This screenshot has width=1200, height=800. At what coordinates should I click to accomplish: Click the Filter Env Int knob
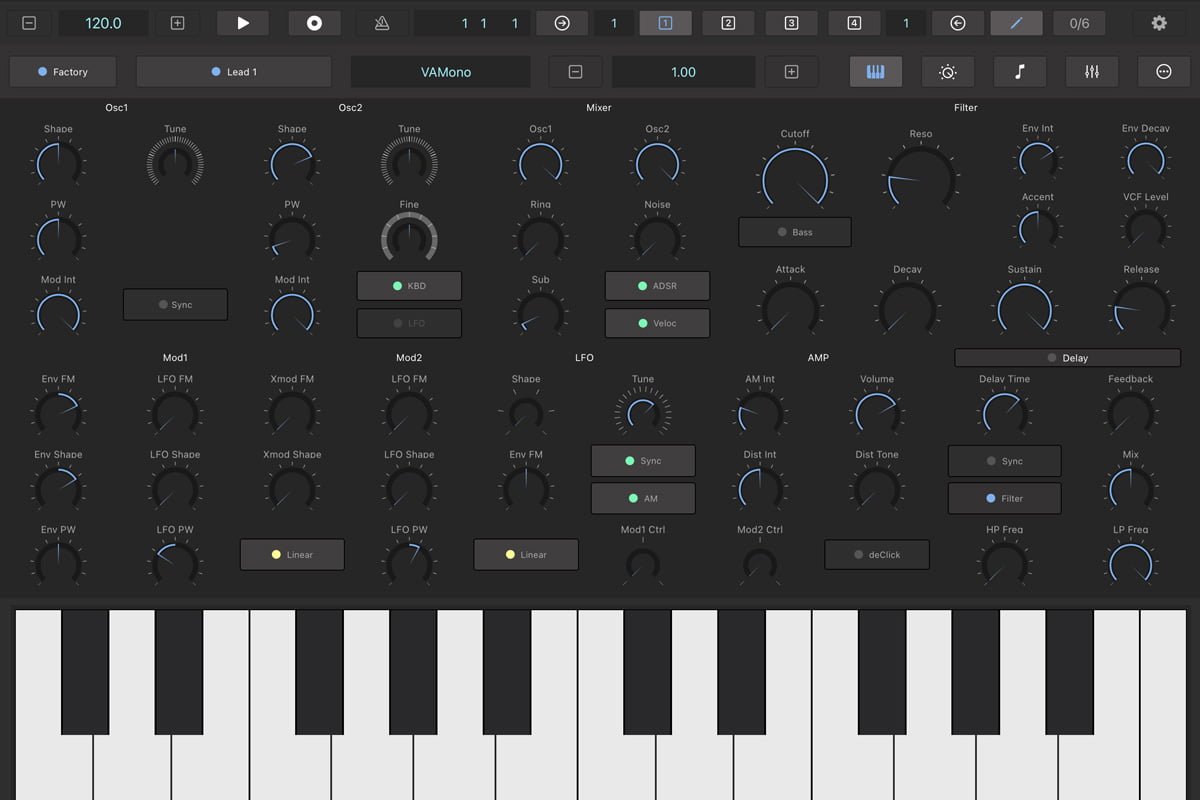(x=1037, y=160)
